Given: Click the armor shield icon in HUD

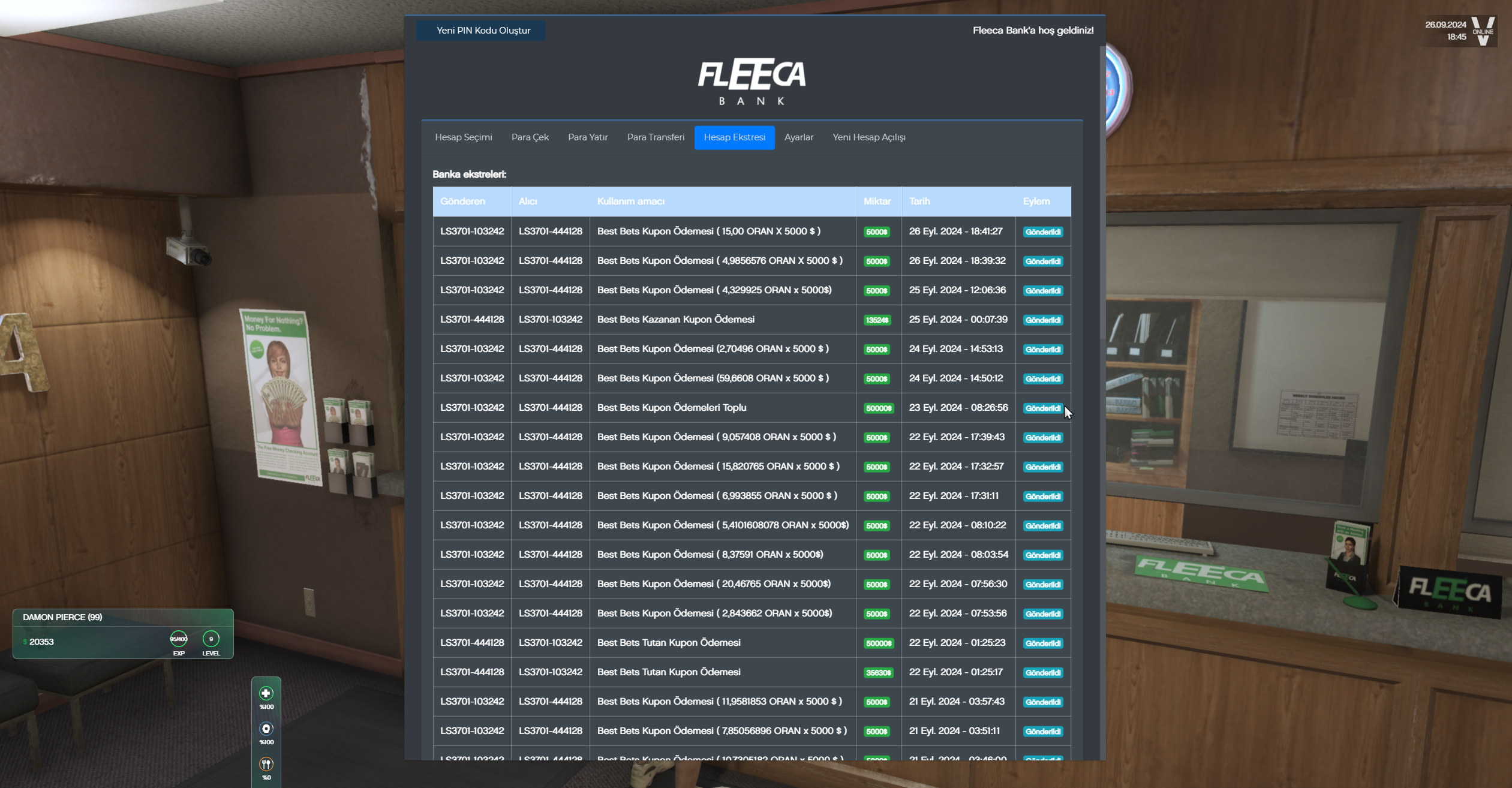Looking at the screenshot, I should tap(266, 729).
